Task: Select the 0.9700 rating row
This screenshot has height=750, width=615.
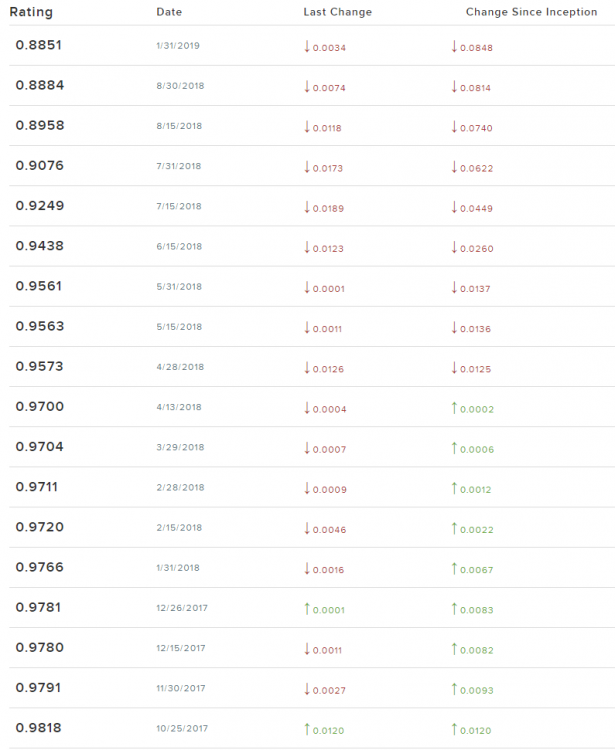Action: (39, 407)
